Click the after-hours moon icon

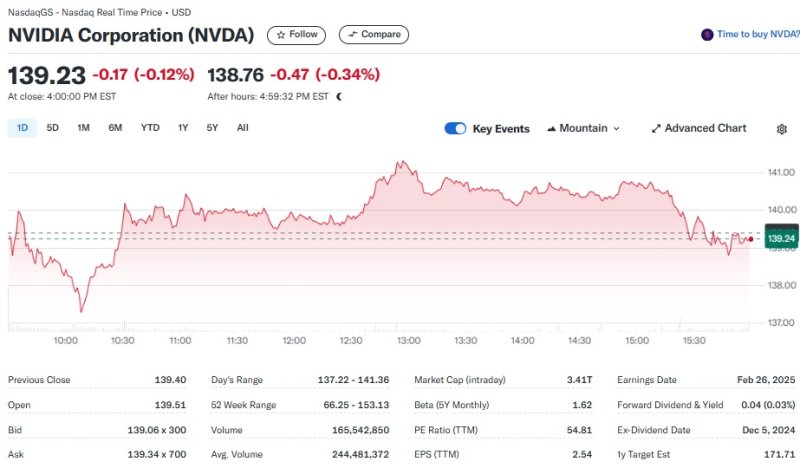[x=339, y=96]
